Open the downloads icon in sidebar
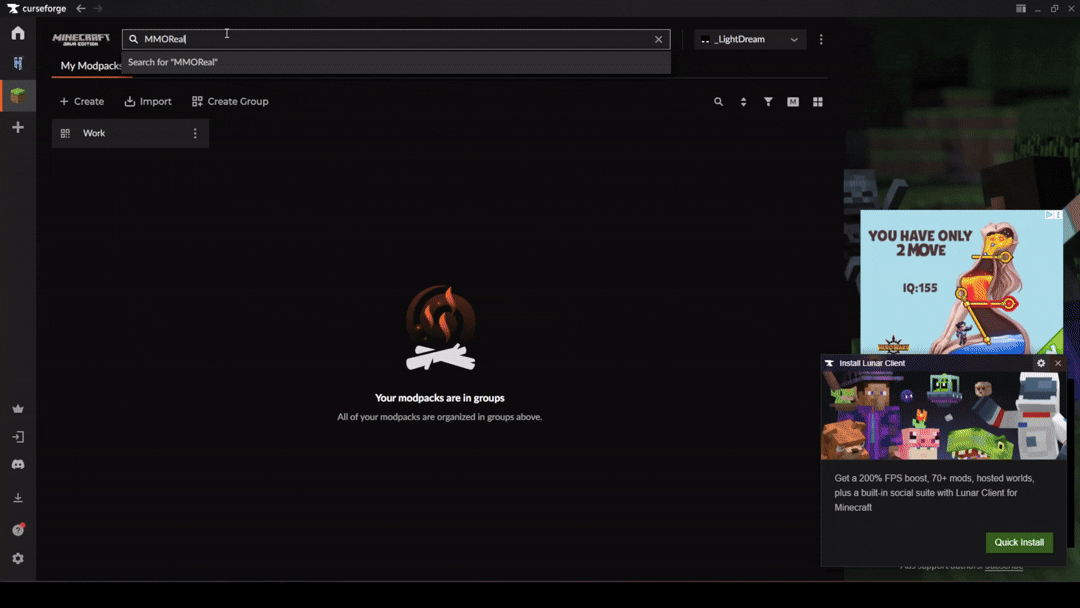Screen dimensions: 1080x608 coord(18,497)
